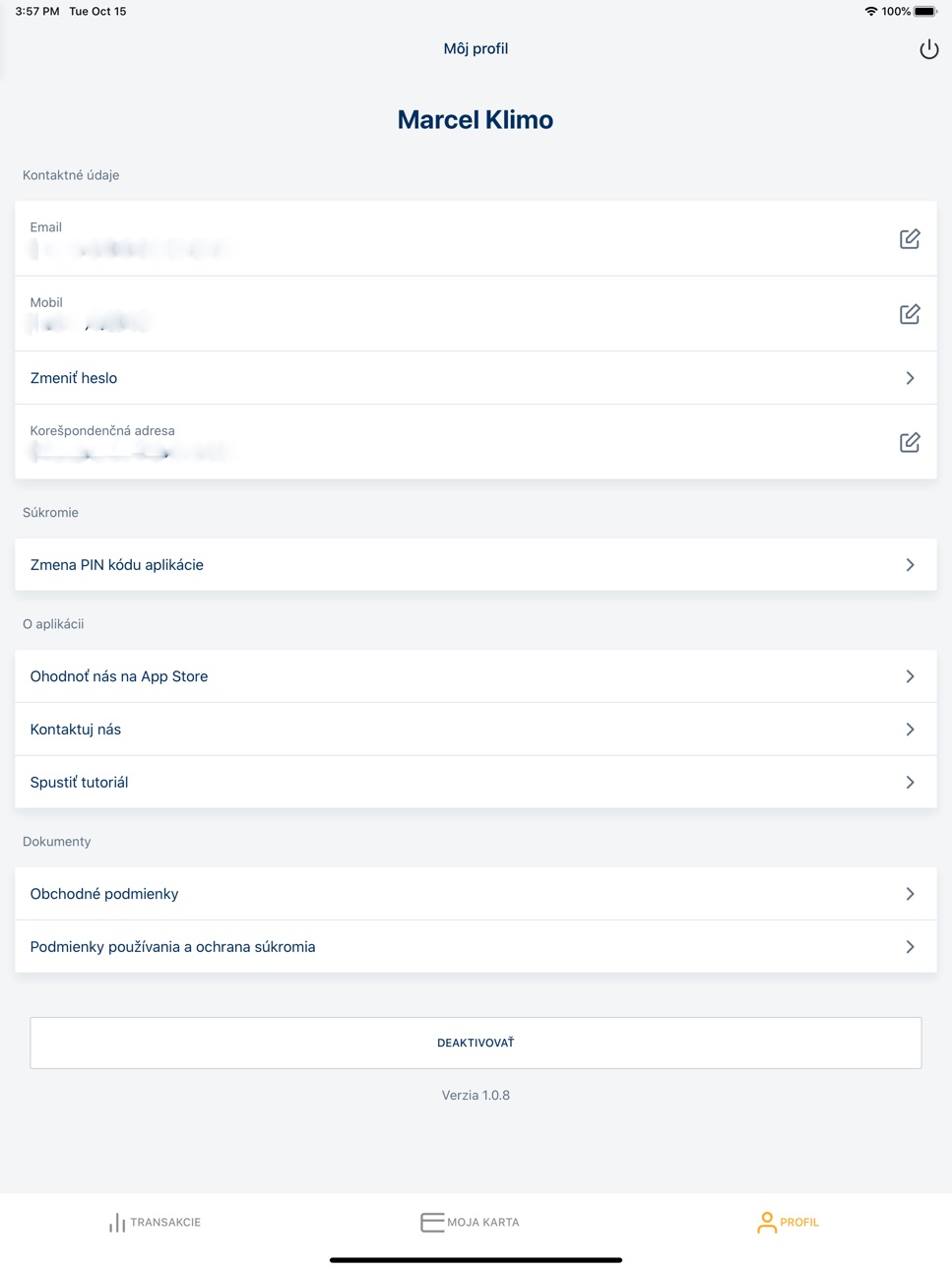The image size is (952, 1270).
Task: Edit Korešpondenčná adresa with pencil icon
Action: pyautogui.click(x=910, y=442)
